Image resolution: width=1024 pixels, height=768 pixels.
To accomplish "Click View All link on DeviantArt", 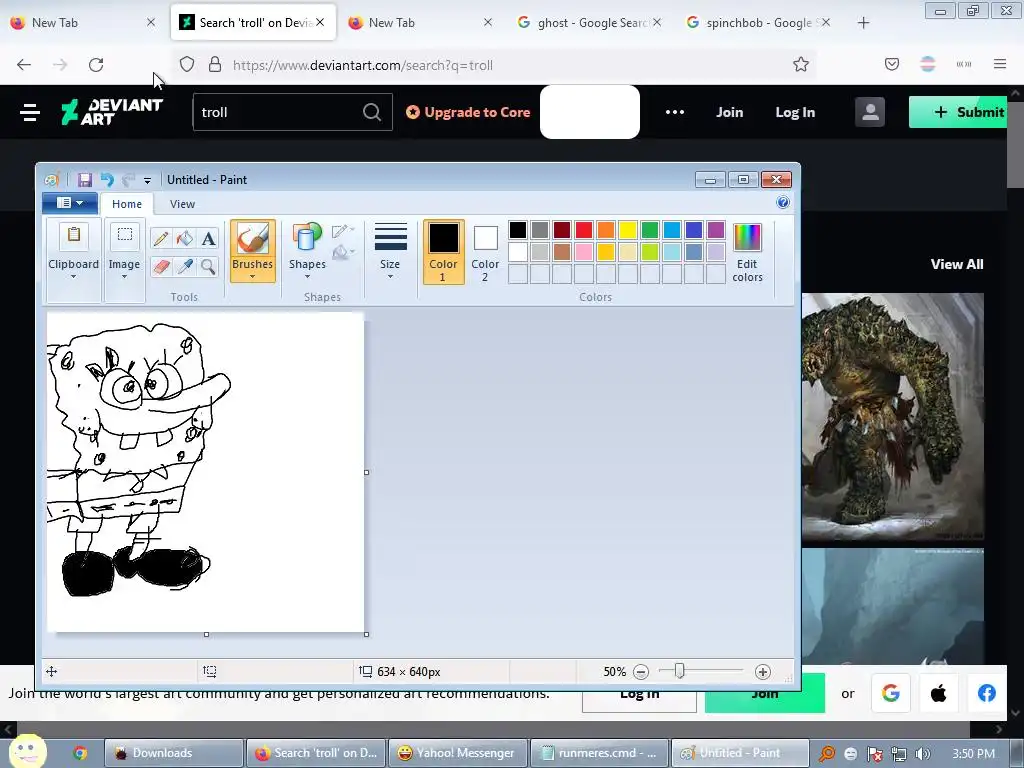I will coord(957,264).
